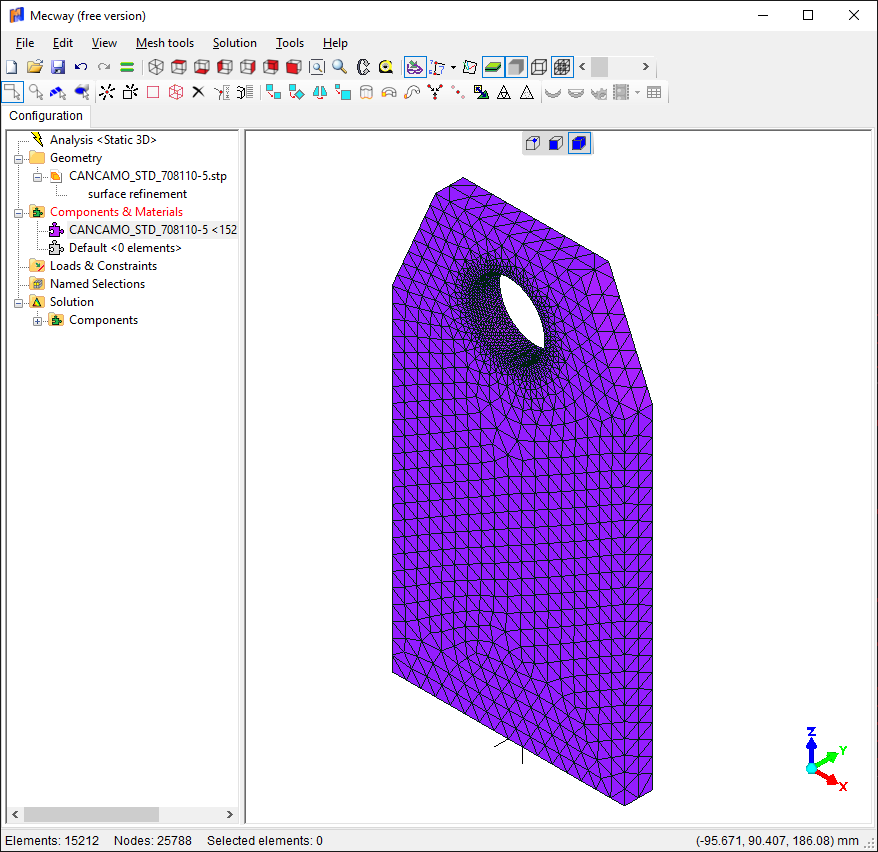Select the rectangle selection cursor tool

(12, 92)
